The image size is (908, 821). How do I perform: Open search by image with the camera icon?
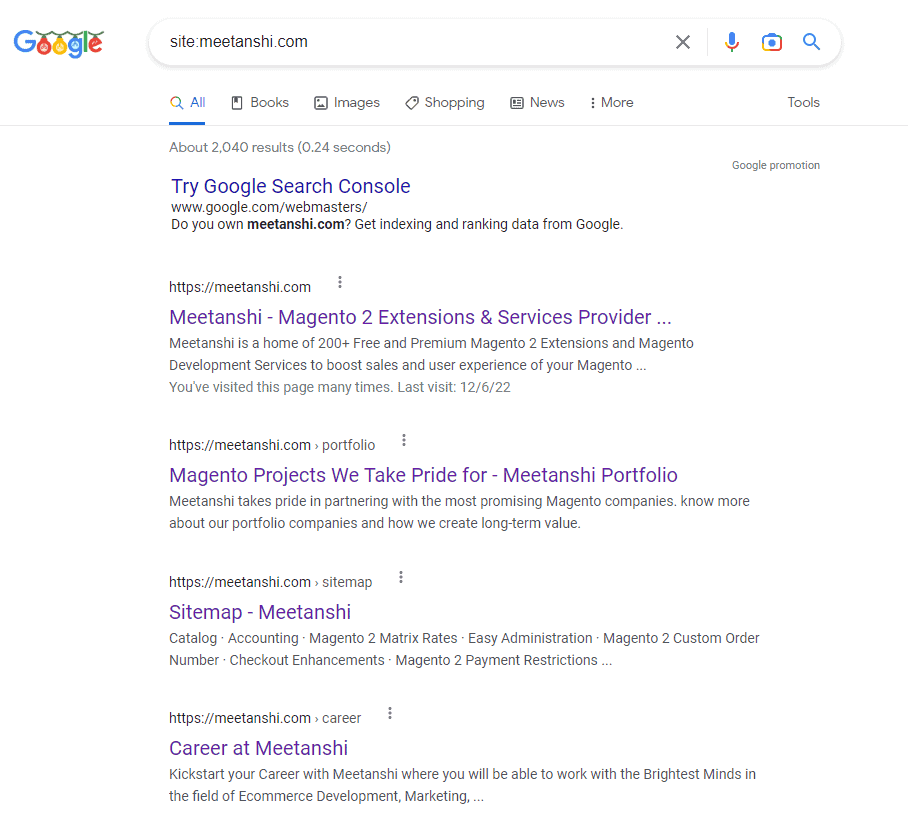pos(771,42)
